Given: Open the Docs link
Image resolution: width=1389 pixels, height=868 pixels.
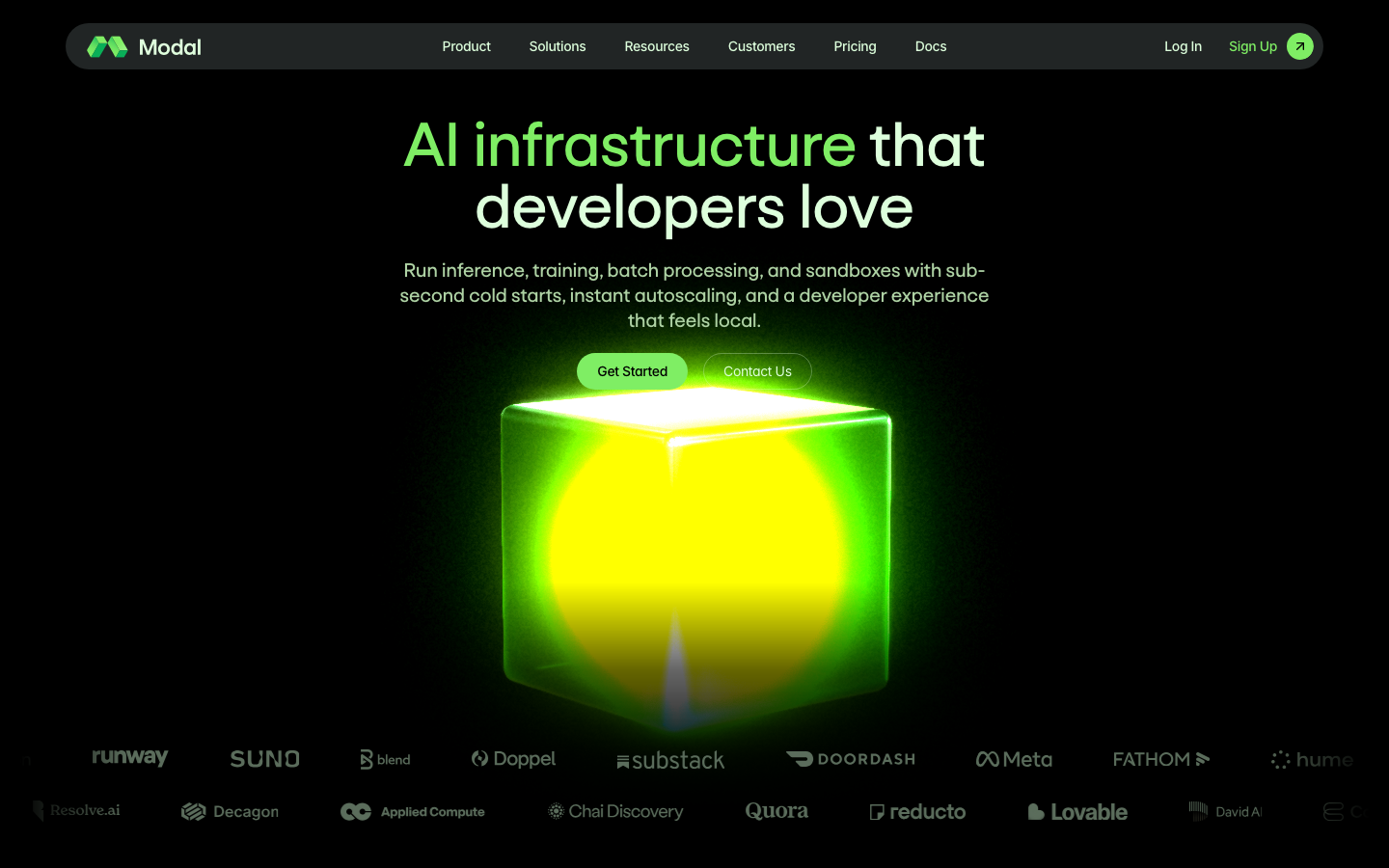Looking at the screenshot, I should (x=931, y=46).
